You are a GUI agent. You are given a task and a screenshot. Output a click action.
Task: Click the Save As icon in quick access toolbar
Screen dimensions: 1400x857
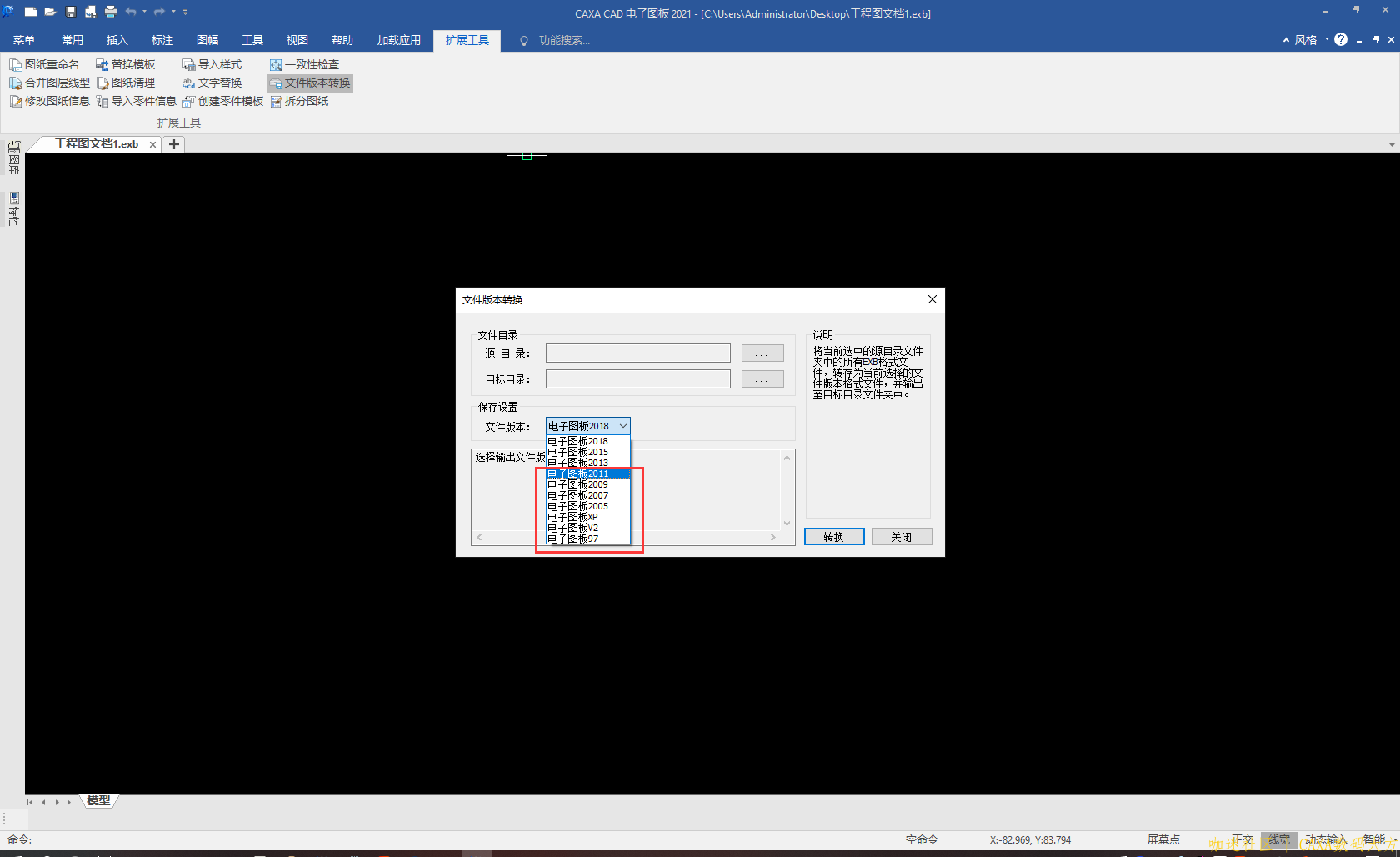click(x=90, y=12)
